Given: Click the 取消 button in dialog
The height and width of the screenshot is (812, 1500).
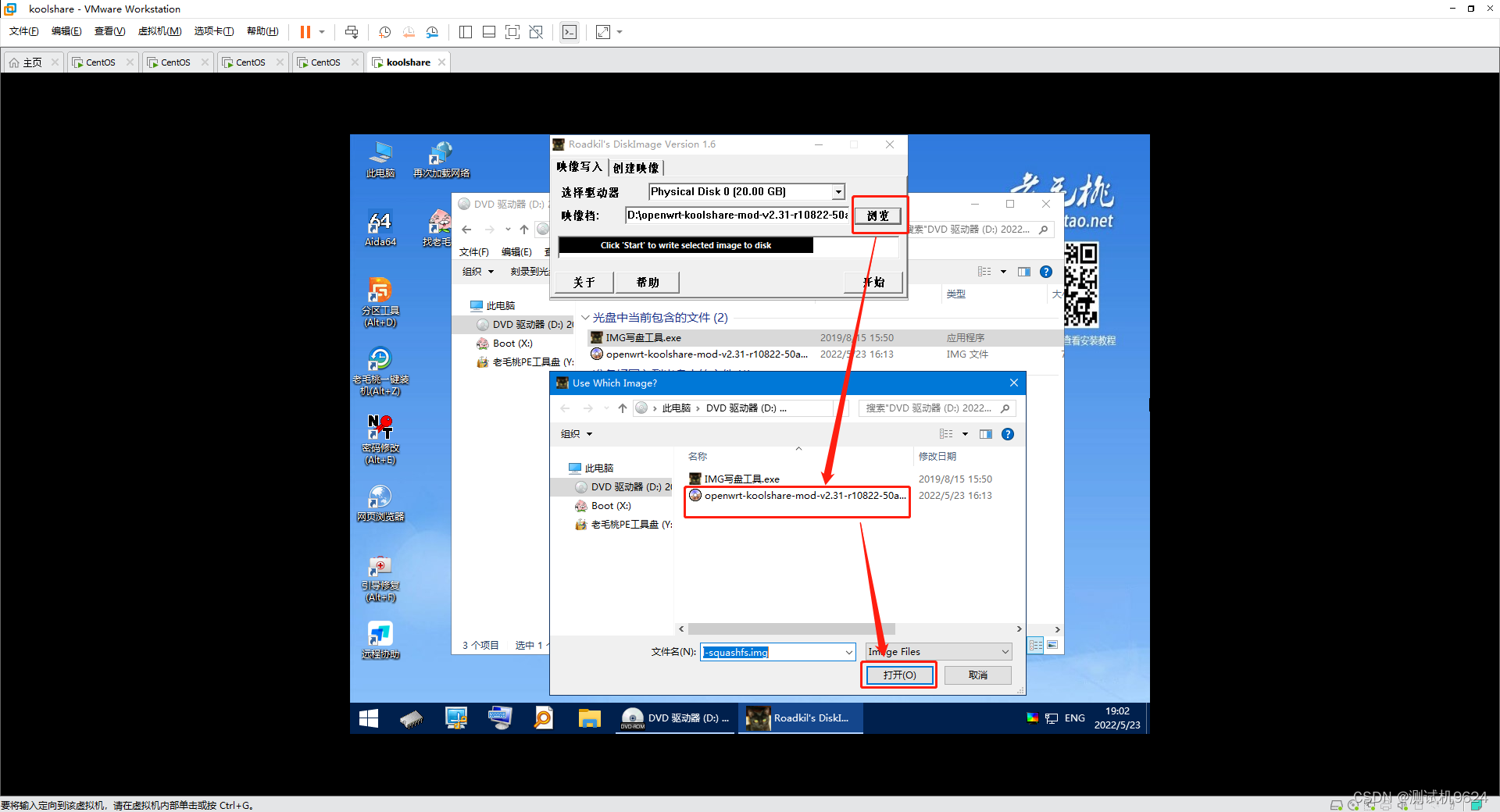Looking at the screenshot, I should pyautogui.click(x=978, y=675).
